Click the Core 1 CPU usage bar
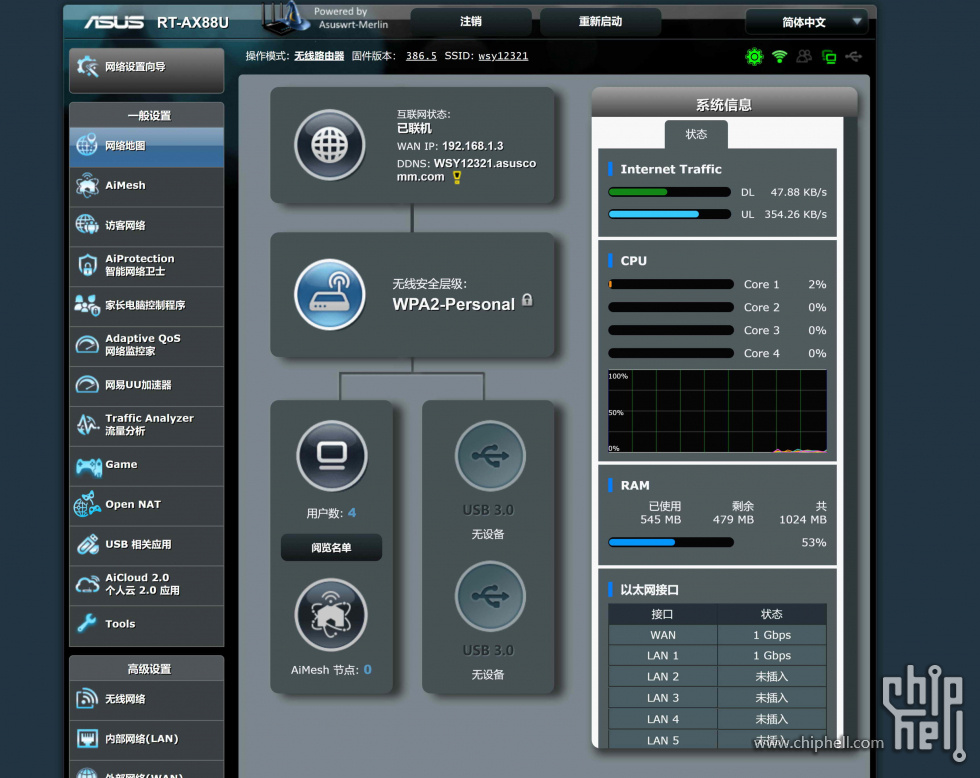 pos(671,284)
